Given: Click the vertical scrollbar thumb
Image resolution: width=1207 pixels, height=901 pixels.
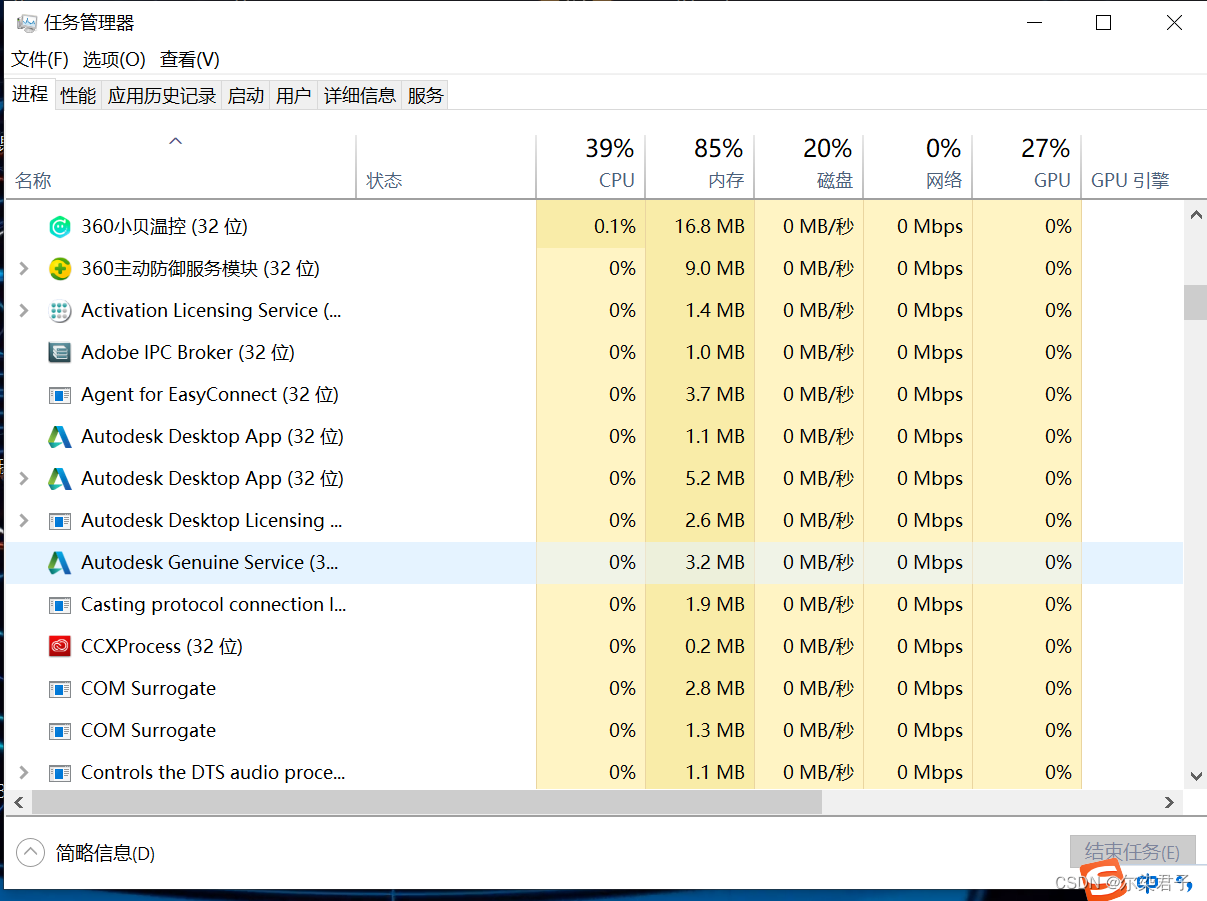Looking at the screenshot, I should (1196, 303).
